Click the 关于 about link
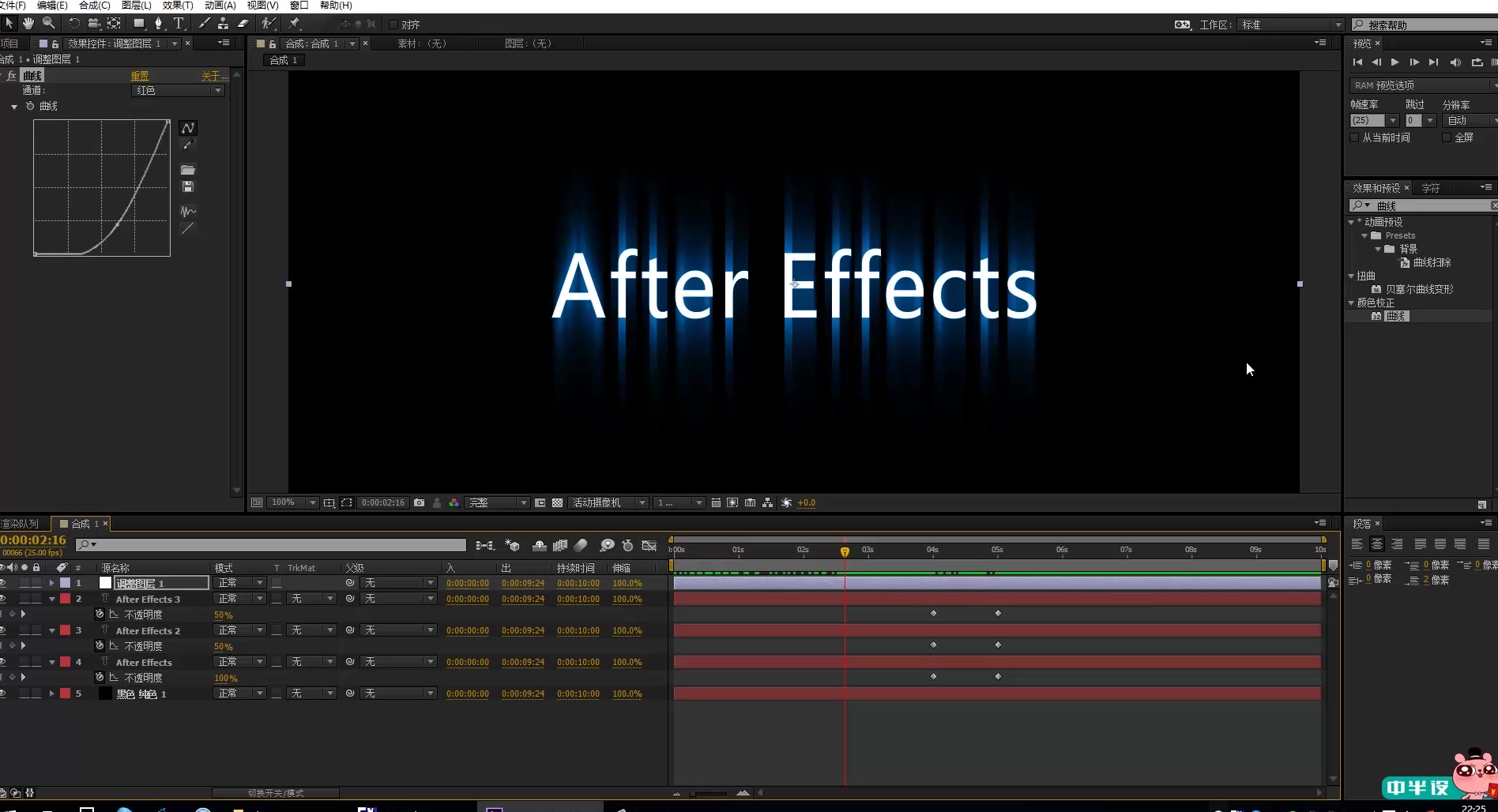The width and height of the screenshot is (1498, 812). click(x=213, y=76)
